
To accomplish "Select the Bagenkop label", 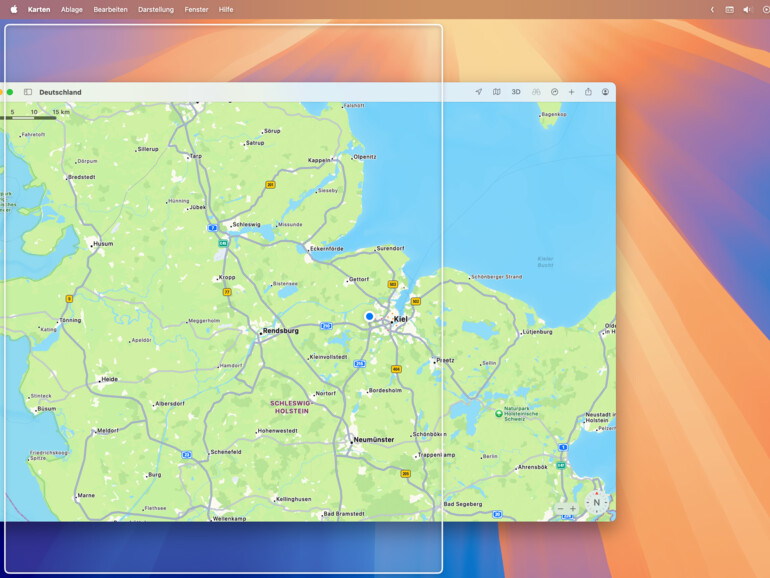I will pyautogui.click(x=554, y=114).
